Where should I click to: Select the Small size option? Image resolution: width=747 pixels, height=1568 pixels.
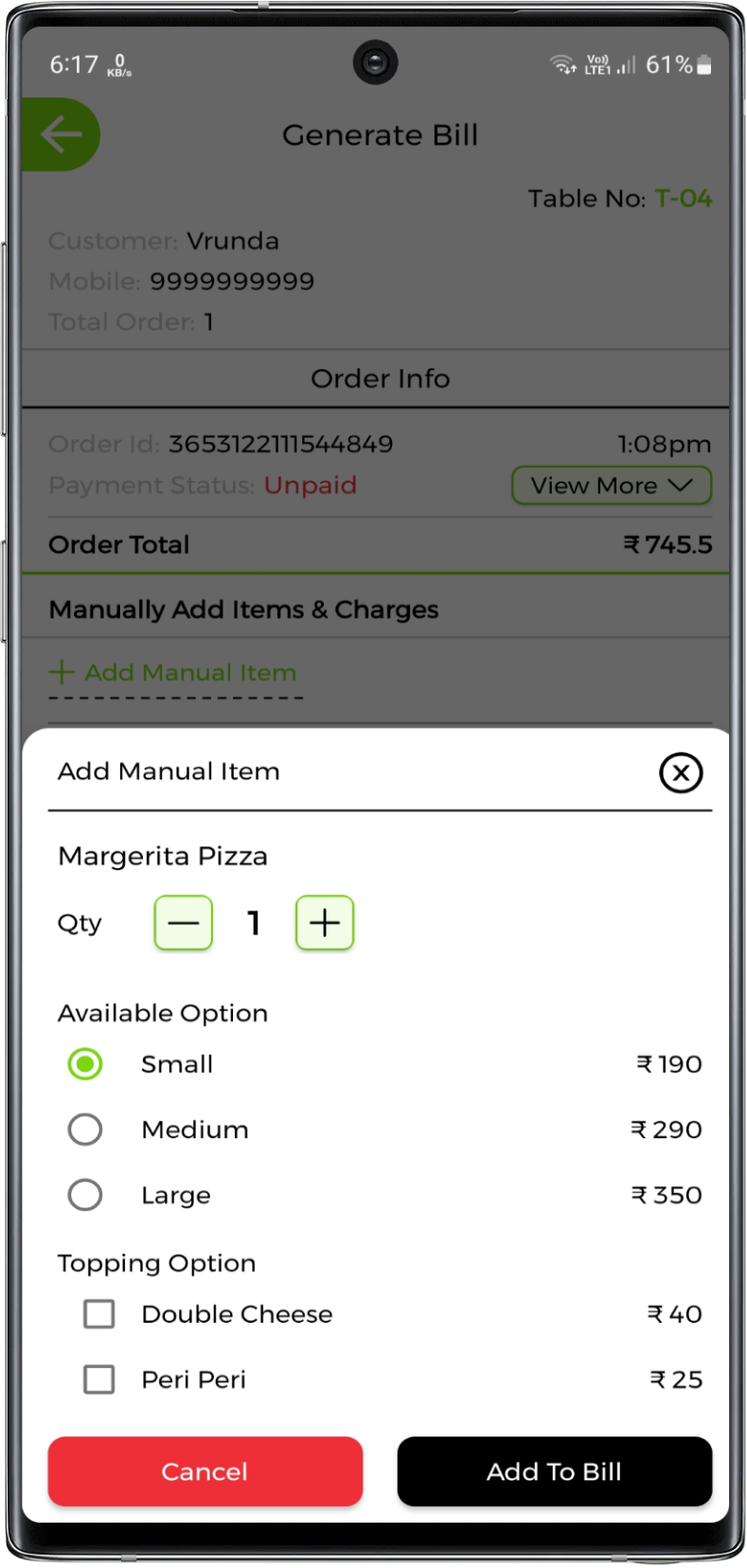85,1064
